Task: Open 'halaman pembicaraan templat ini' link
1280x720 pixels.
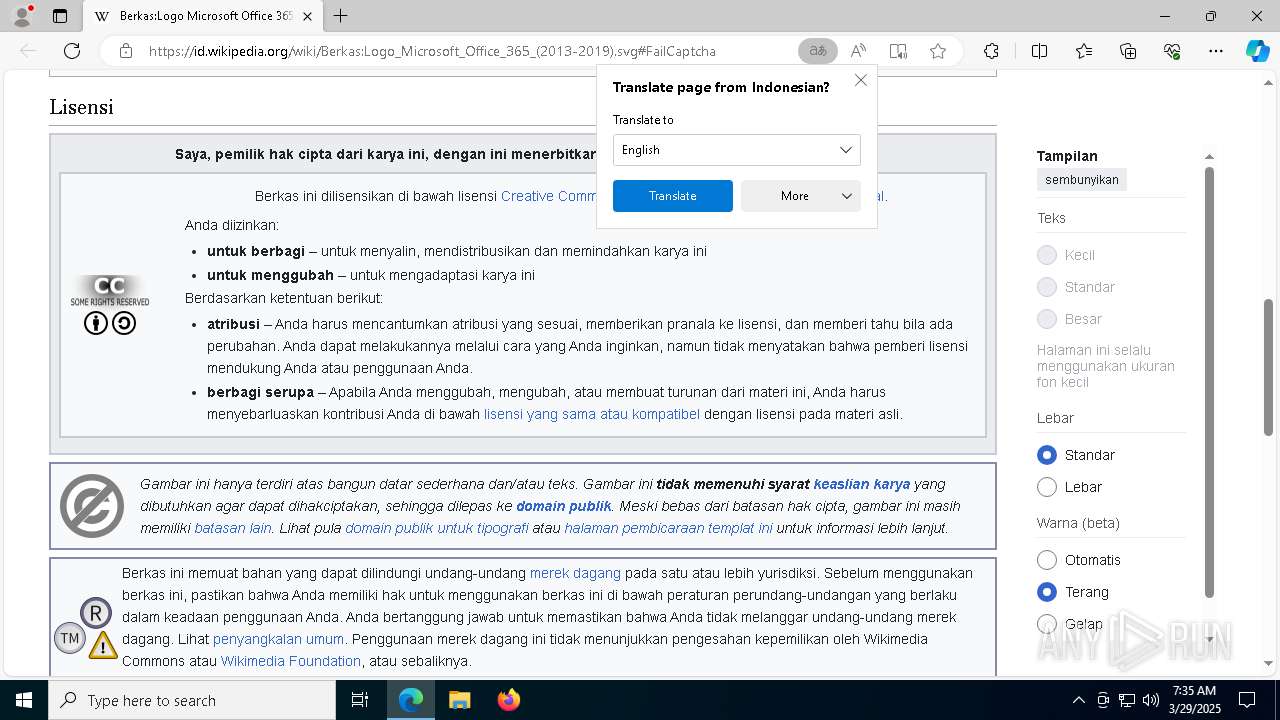Action: (x=668, y=528)
